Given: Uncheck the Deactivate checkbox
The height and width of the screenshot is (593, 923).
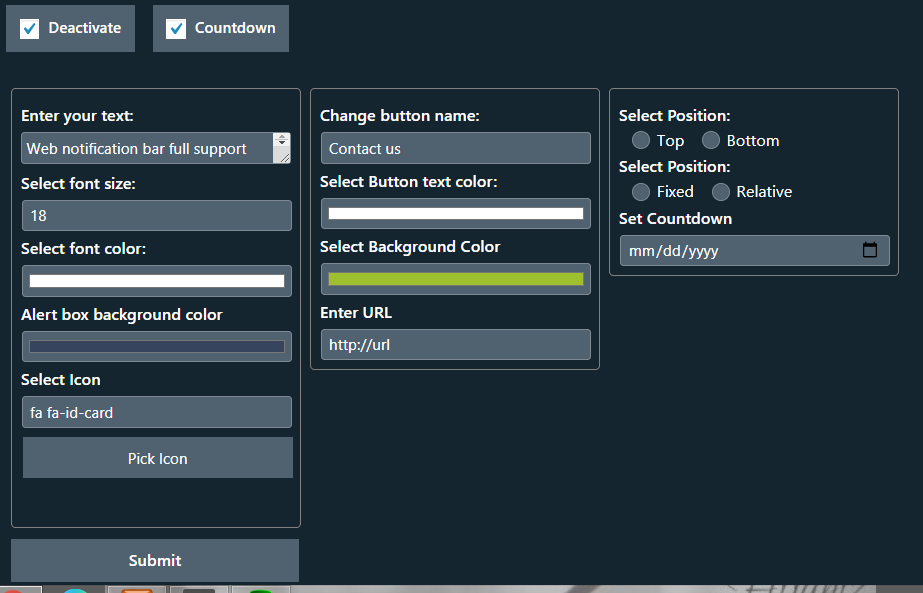Looking at the screenshot, I should pos(29,28).
